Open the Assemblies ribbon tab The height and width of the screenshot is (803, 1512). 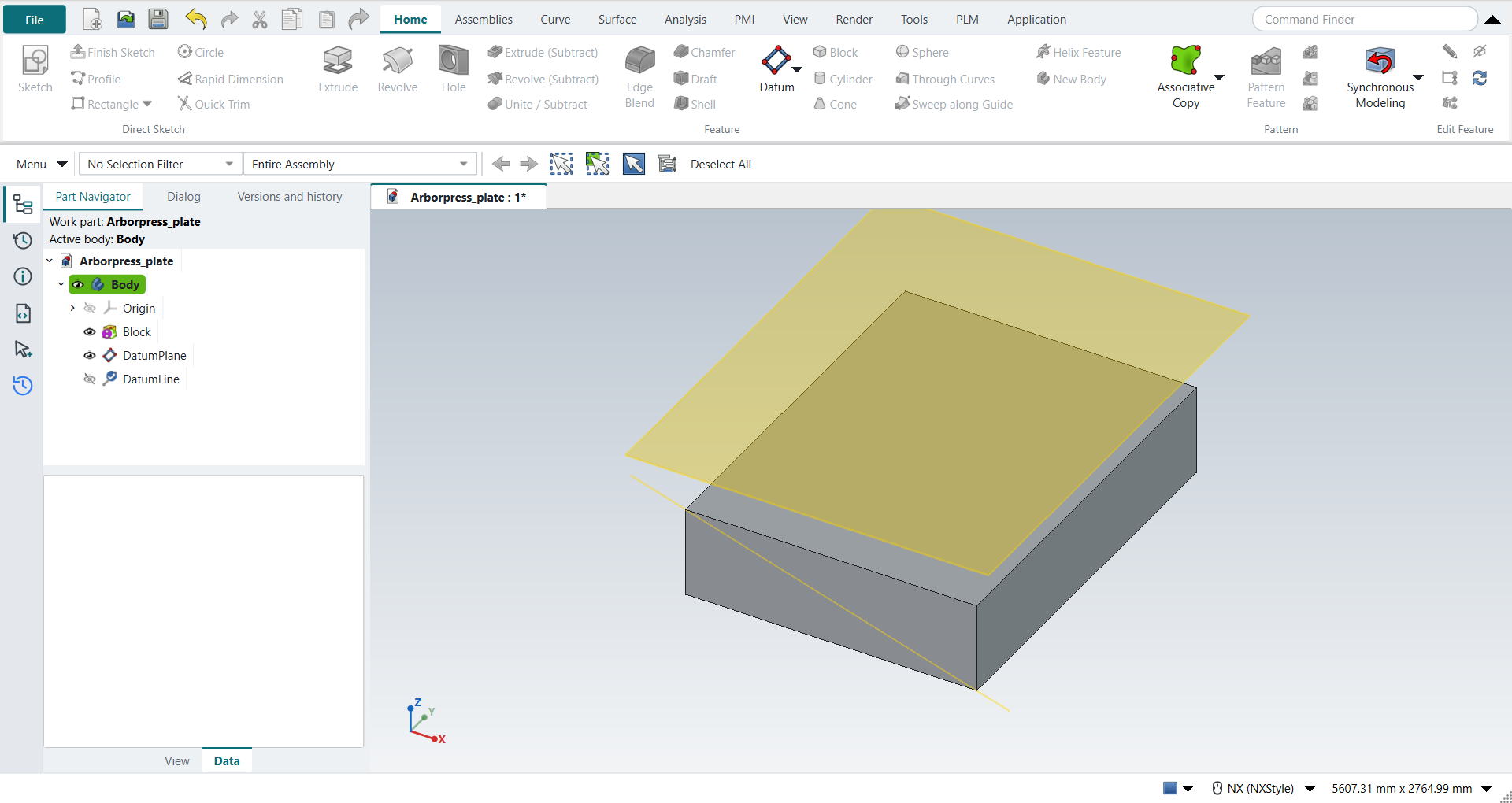click(484, 20)
